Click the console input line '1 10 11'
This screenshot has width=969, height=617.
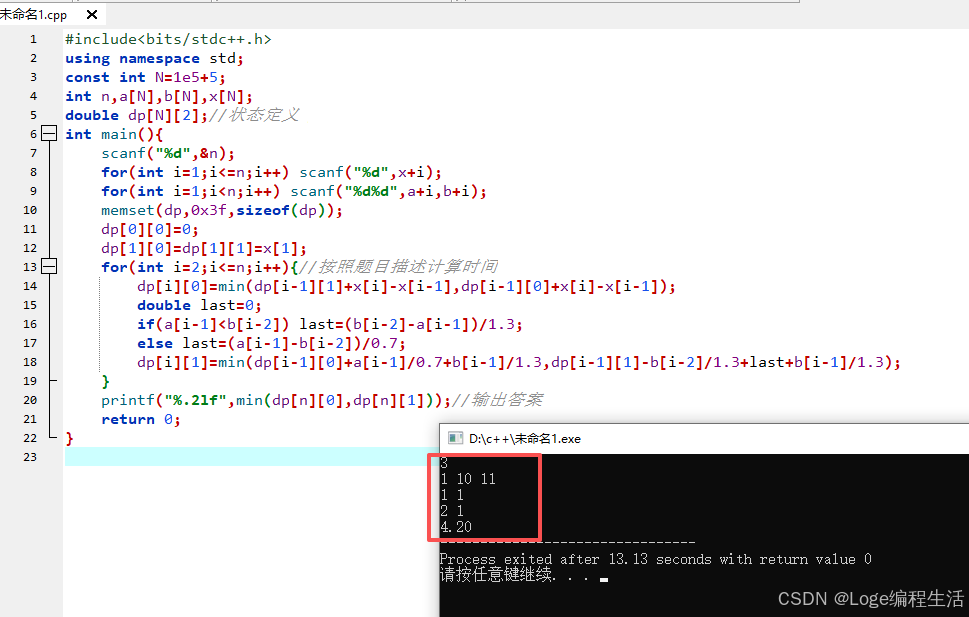468,479
